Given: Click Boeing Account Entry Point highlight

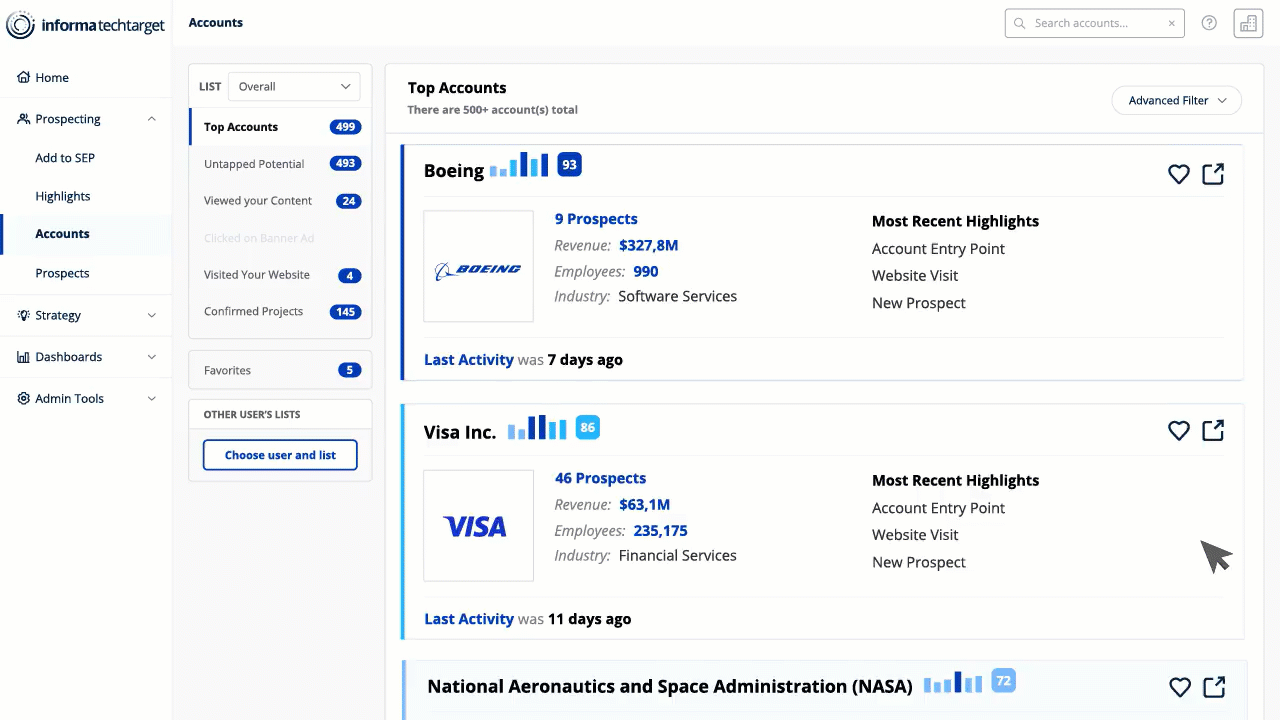Looking at the screenshot, I should 938,249.
